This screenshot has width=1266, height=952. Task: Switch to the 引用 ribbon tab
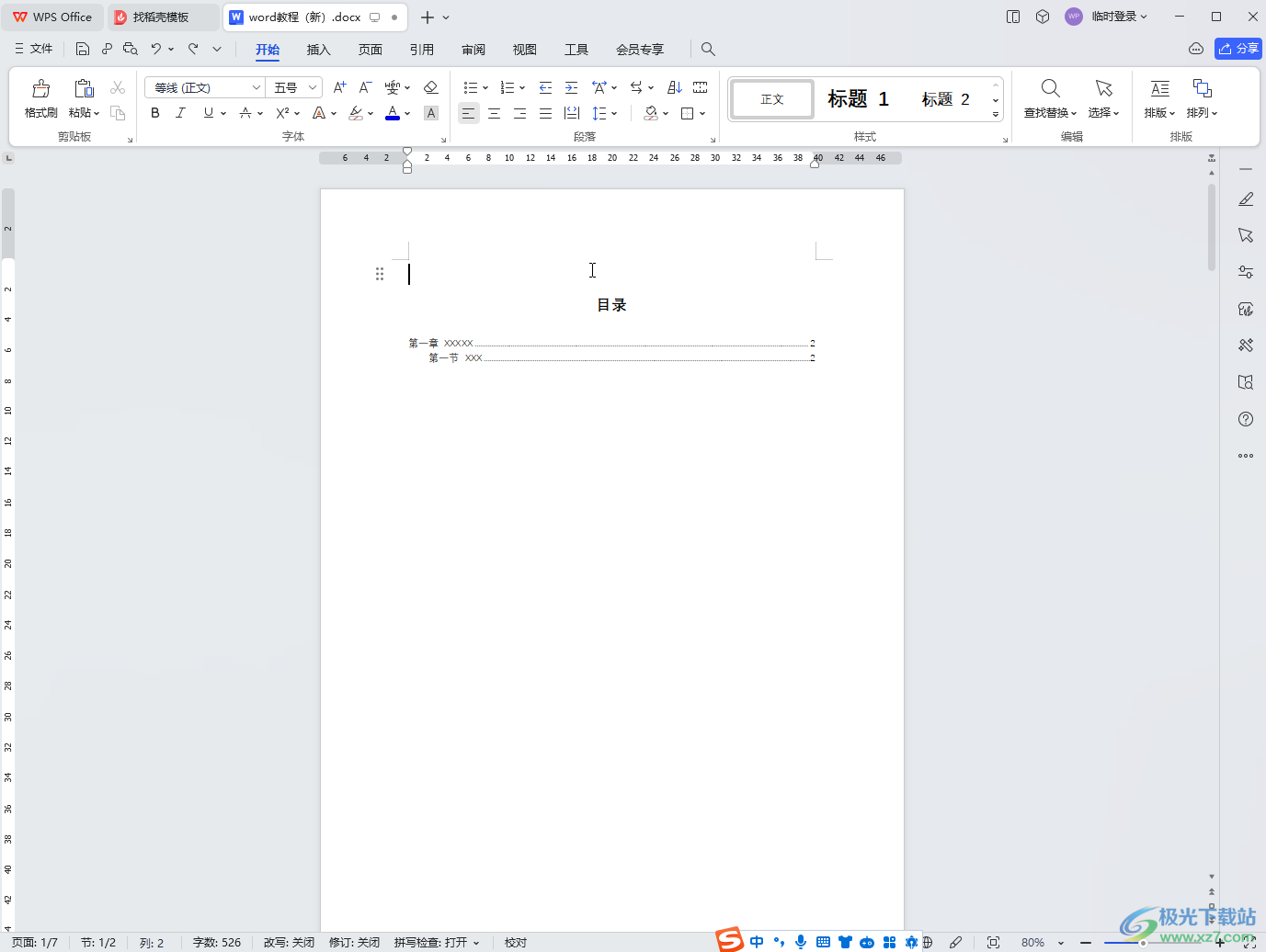point(422,50)
